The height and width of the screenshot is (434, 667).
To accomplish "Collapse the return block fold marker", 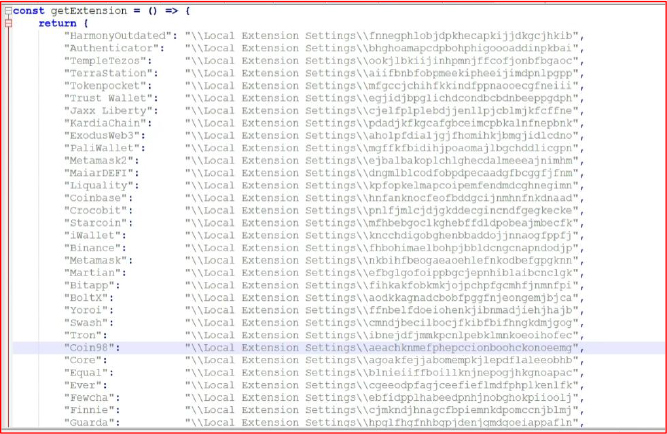I will click(8, 23).
